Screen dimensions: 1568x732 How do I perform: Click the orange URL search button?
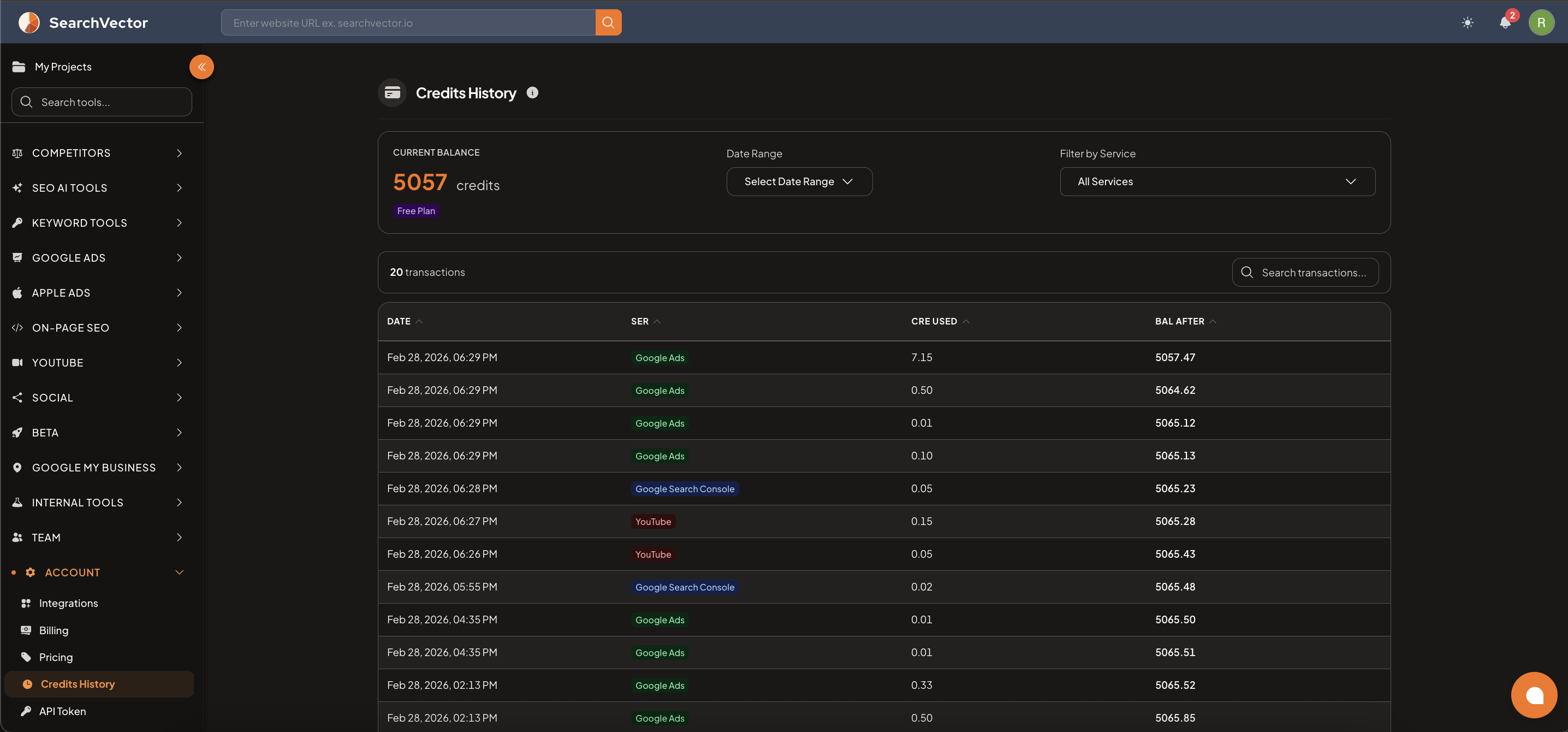(608, 22)
